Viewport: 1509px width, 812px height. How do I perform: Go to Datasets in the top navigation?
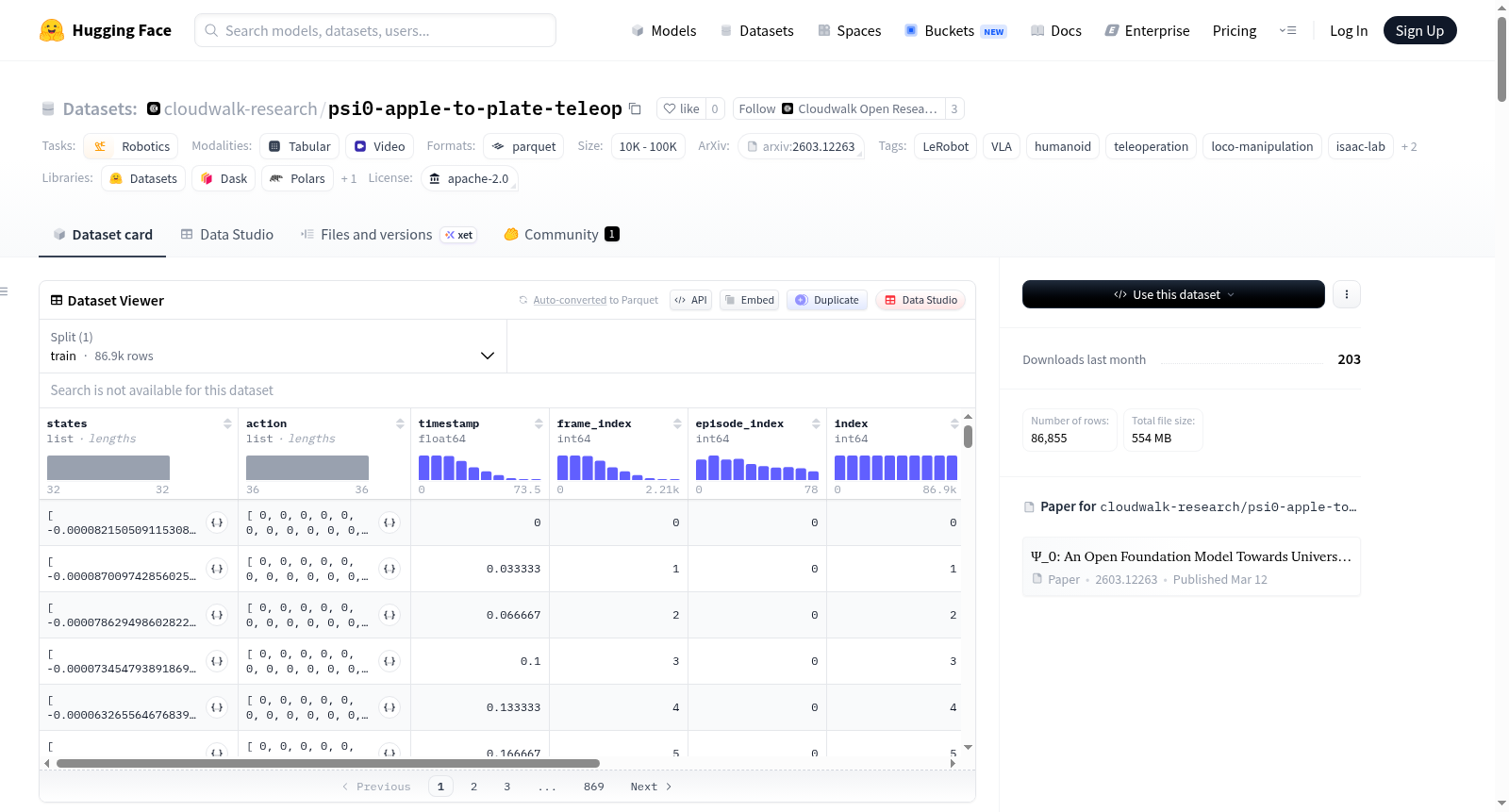[x=756, y=31]
